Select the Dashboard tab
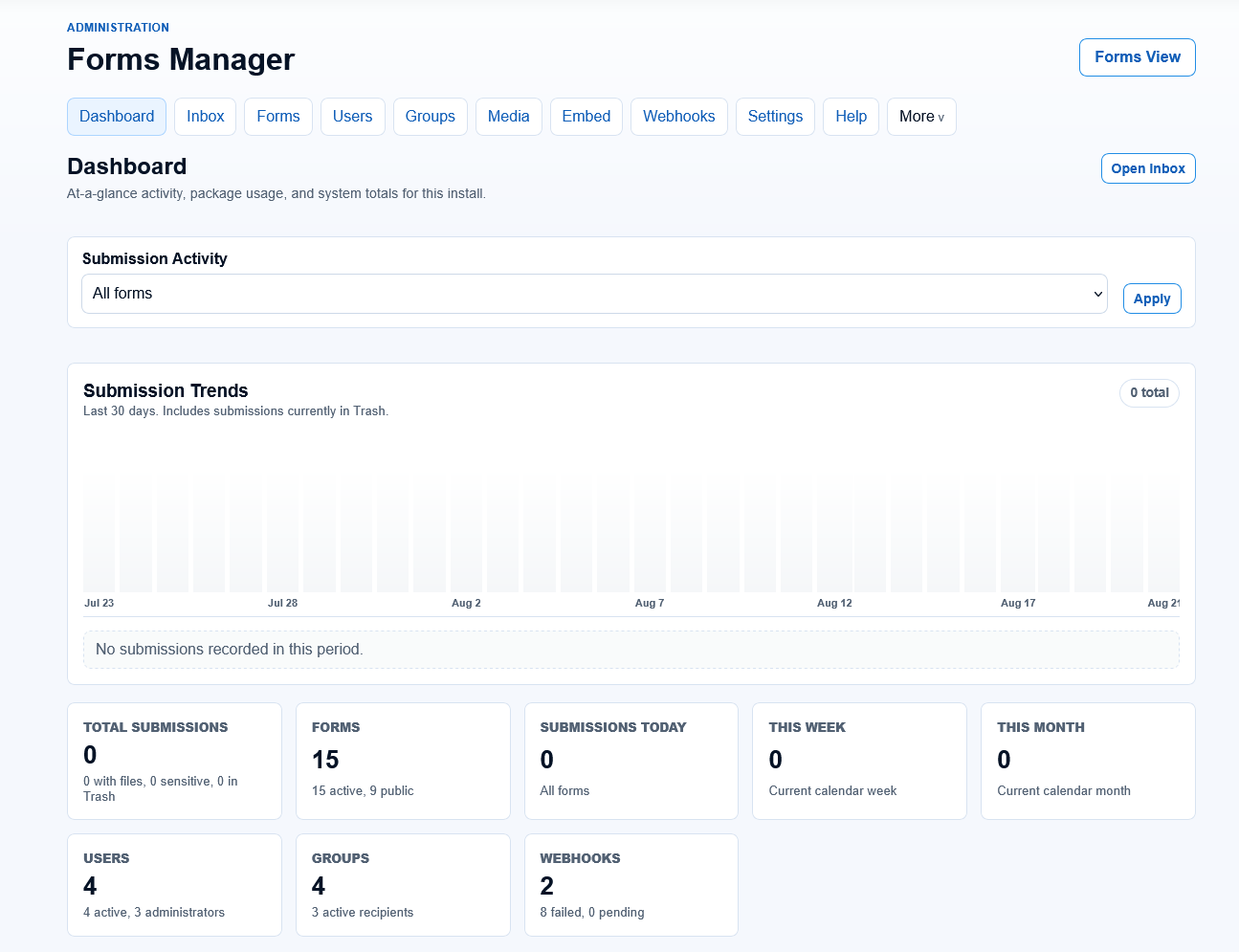The width and height of the screenshot is (1239, 952). tap(117, 117)
